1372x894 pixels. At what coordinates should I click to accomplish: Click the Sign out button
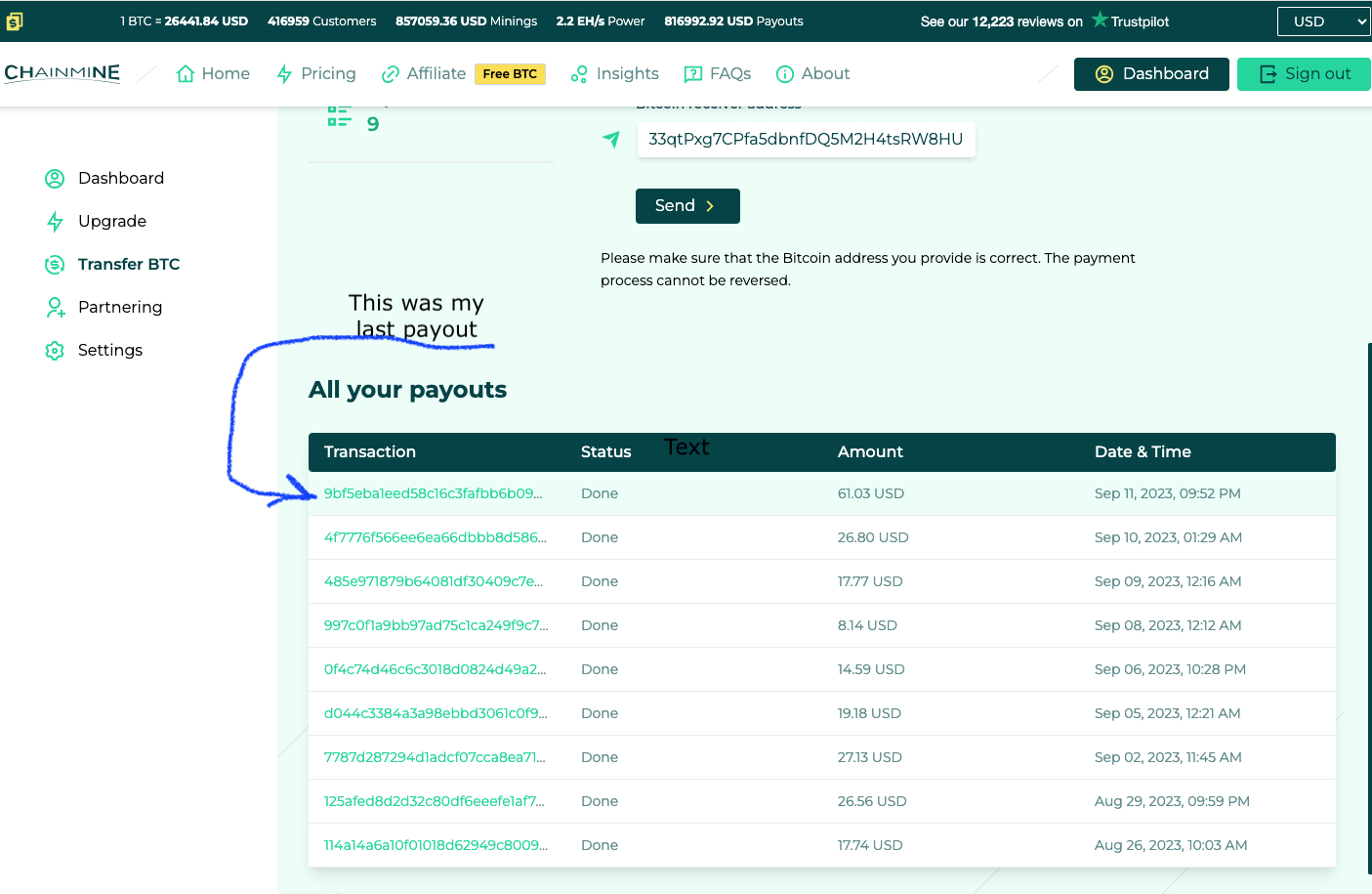(1304, 74)
